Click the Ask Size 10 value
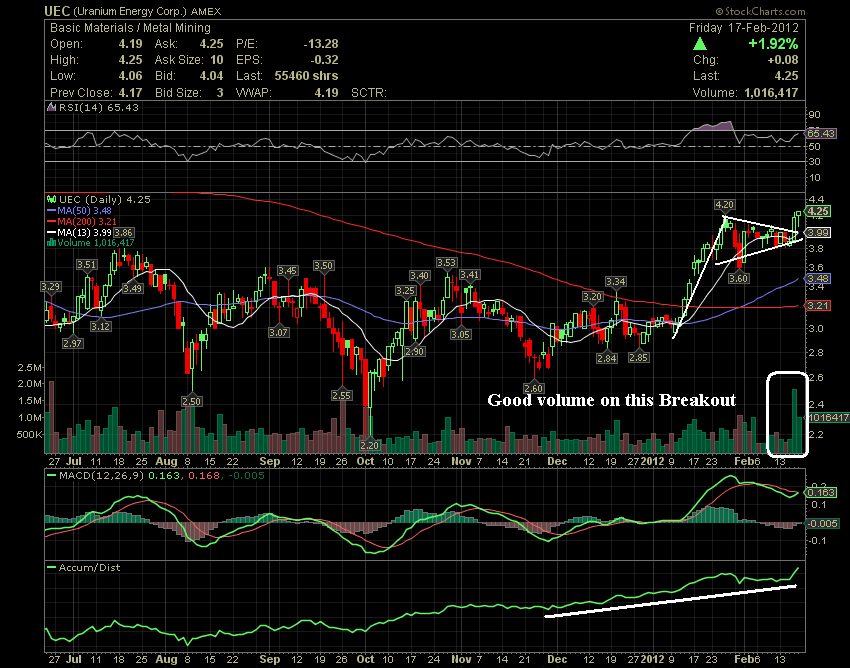 click(217, 60)
